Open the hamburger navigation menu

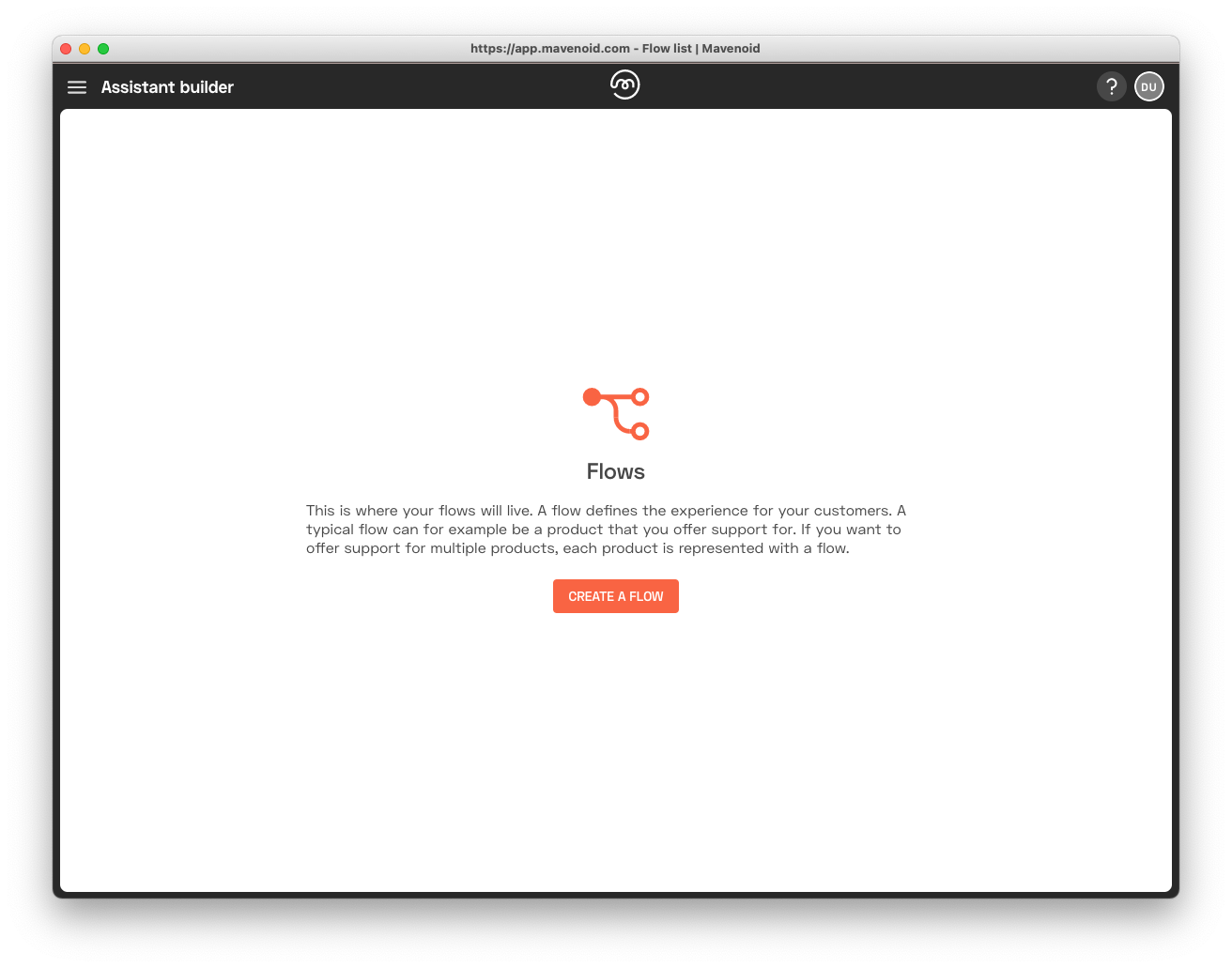click(x=77, y=87)
